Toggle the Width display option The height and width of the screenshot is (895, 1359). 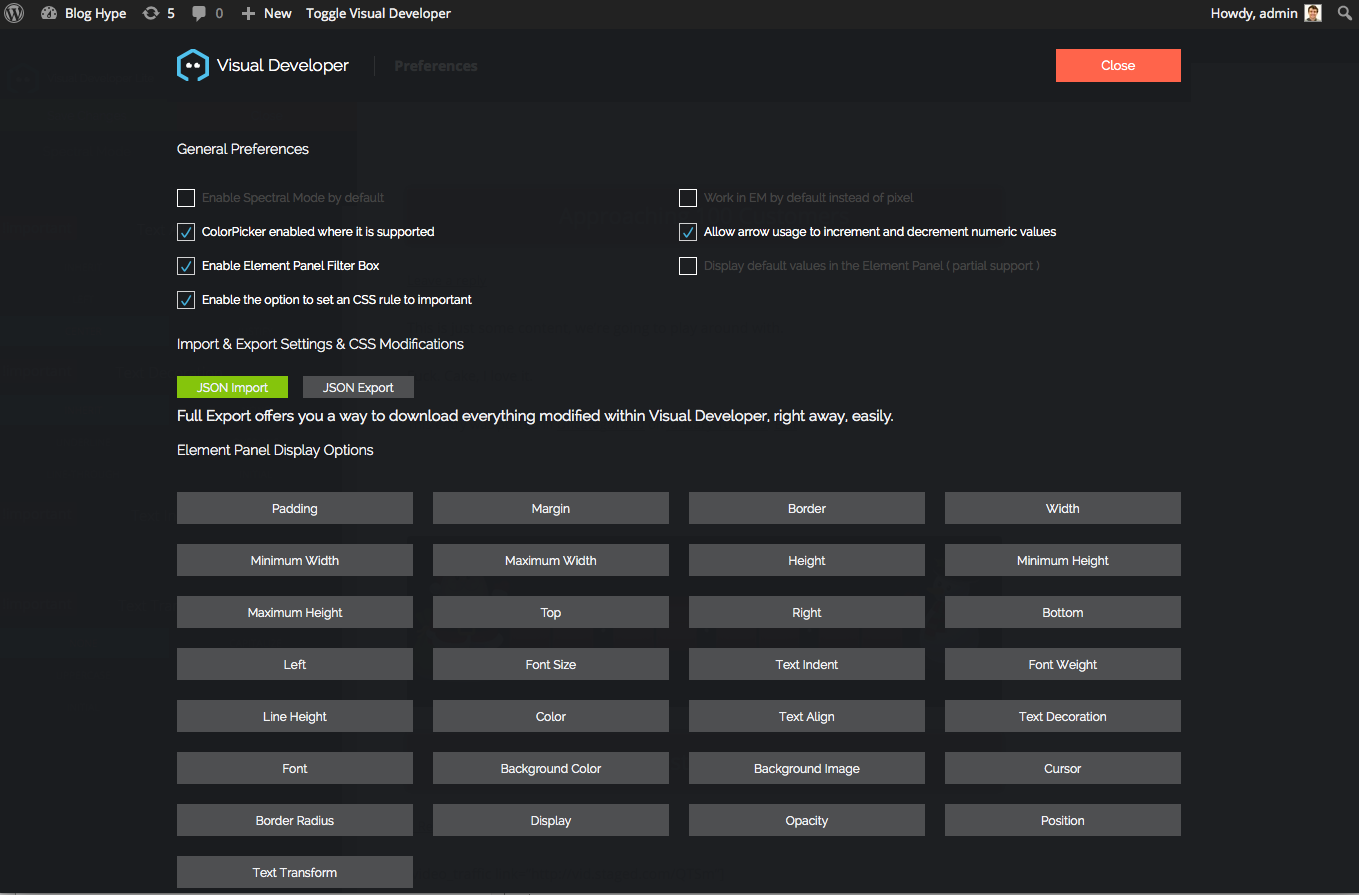[x=1063, y=508]
